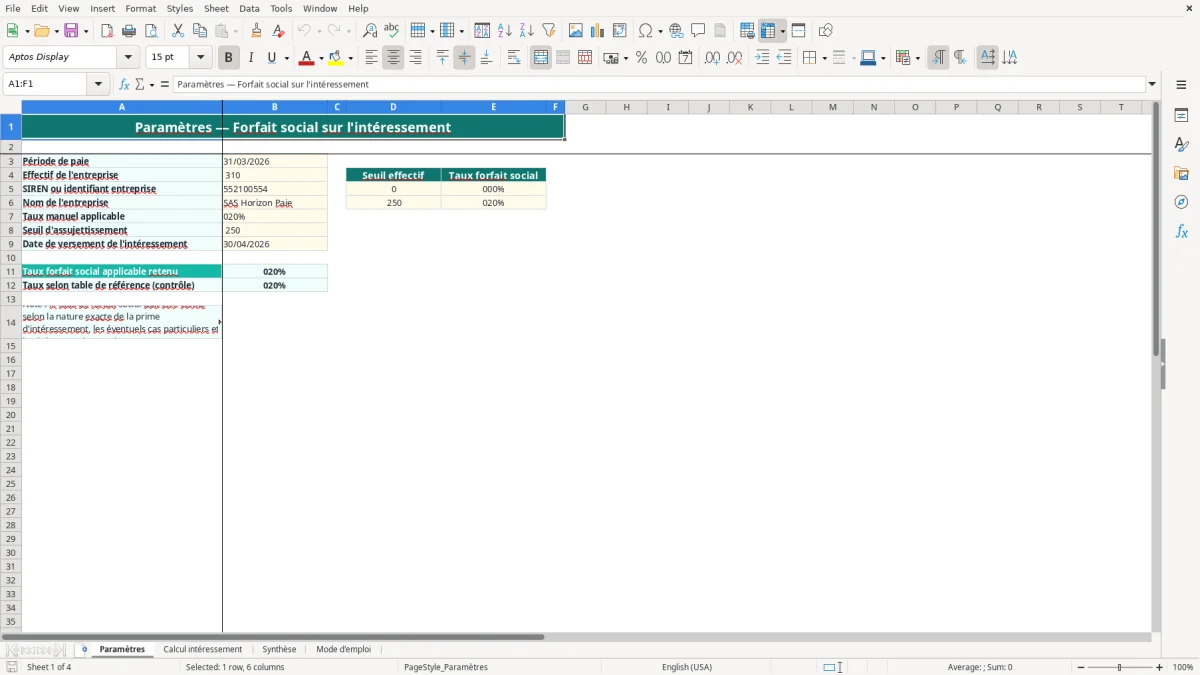Viewport: 1200px width, 675px height.
Task: Click the Clone Formatting paintbrush
Action: [256, 31]
